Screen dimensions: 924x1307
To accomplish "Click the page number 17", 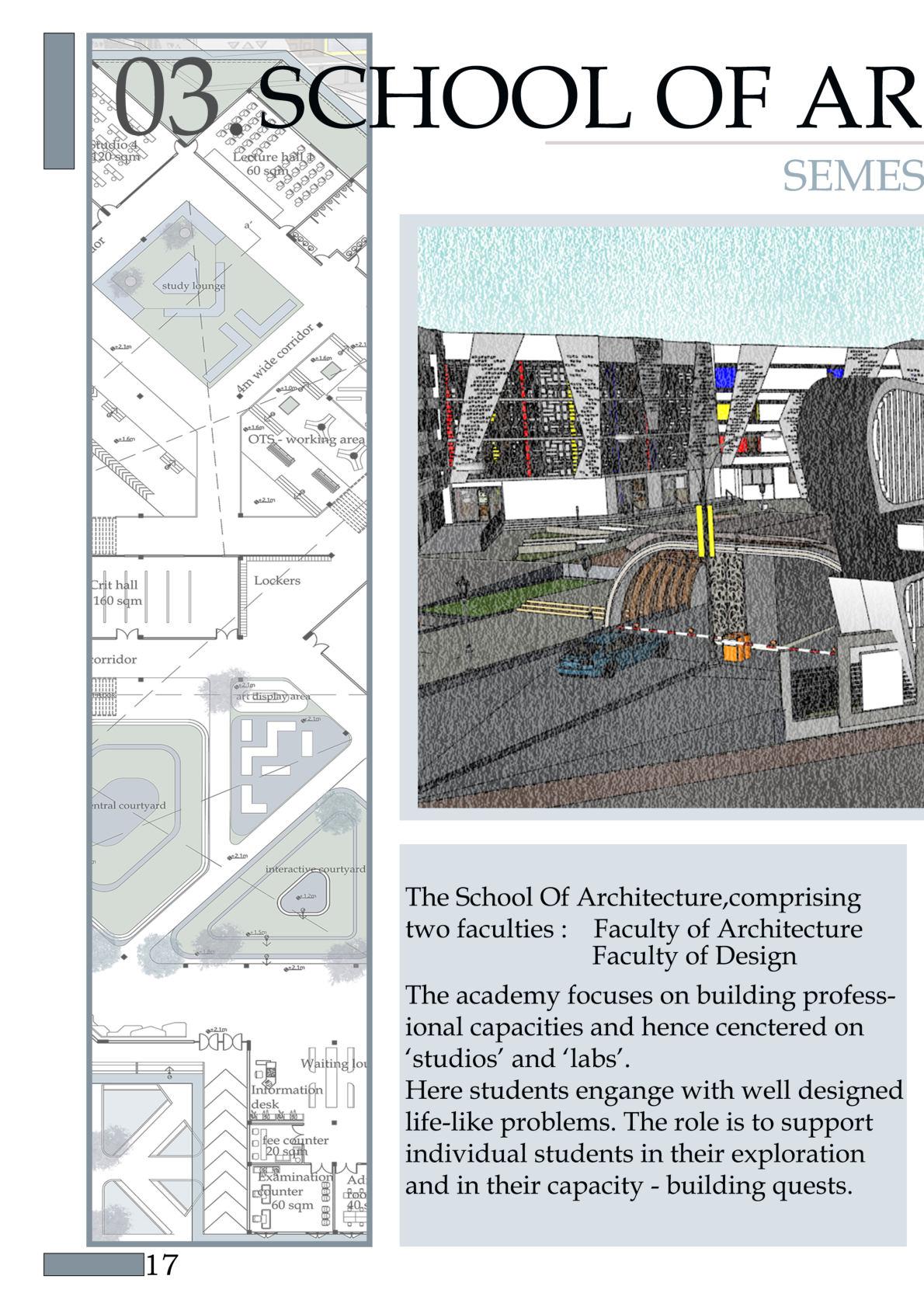I will (162, 1265).
